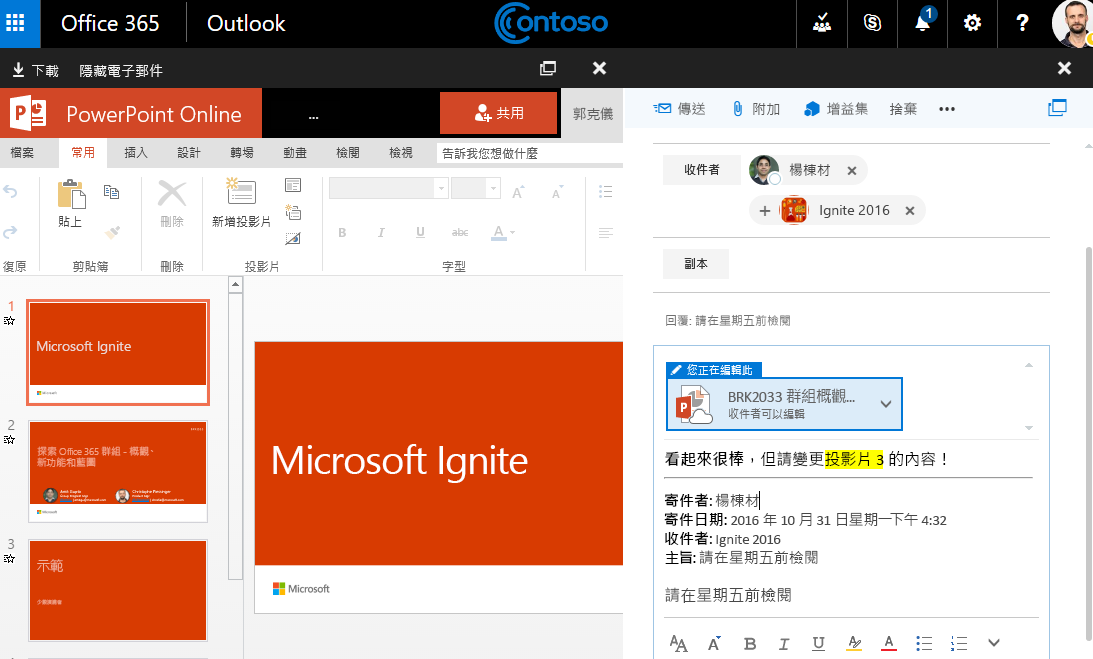Toggle underline in PowerPoint ribbon
This screenshot has height=659, width=1093.
[x=420, y=232]
